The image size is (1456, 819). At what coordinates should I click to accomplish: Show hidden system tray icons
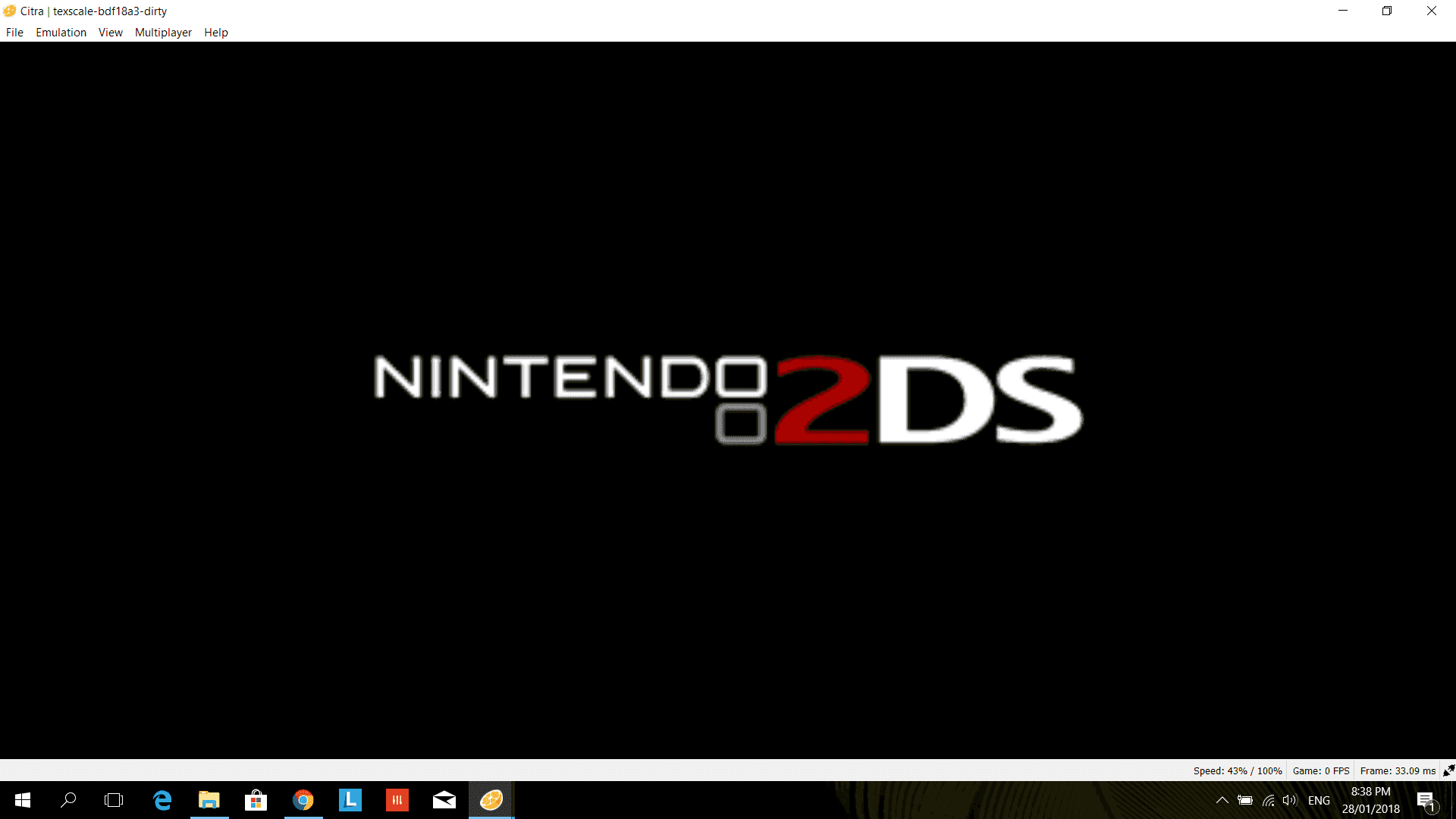pyautogui.click(x=1222, y=800)
